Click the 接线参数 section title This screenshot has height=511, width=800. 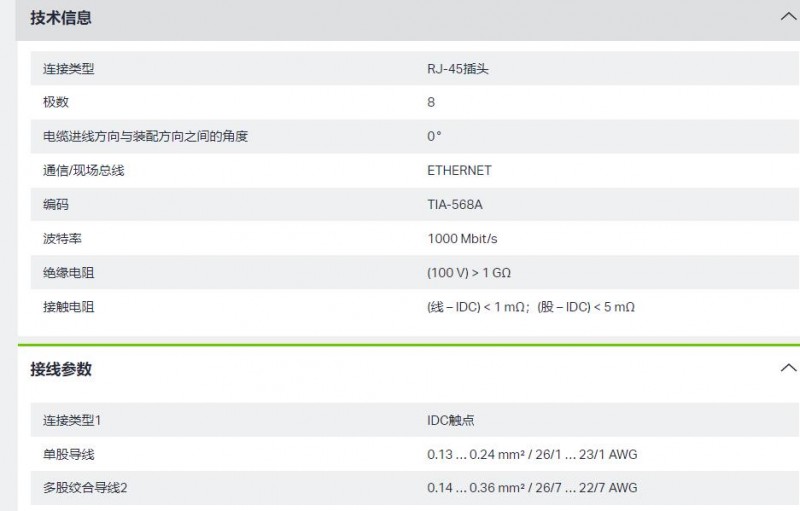point(61,369)
